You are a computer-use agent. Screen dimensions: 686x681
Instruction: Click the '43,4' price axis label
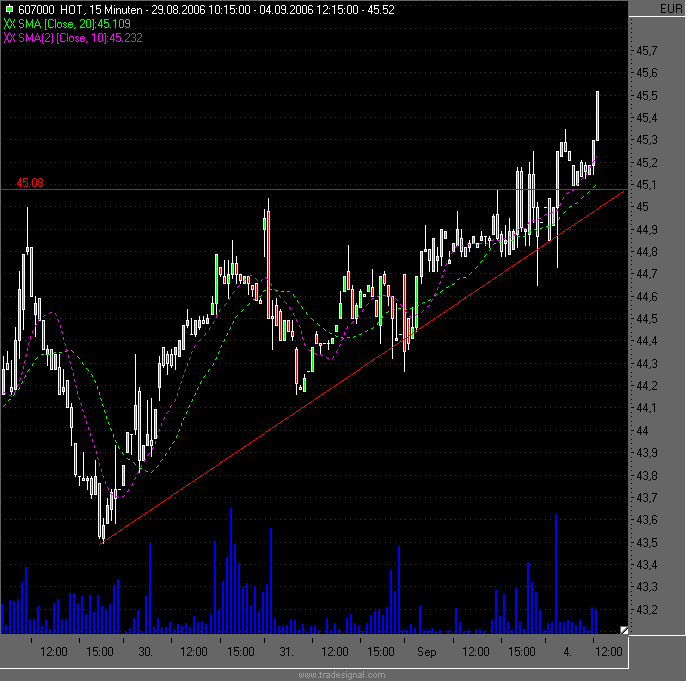[x=647, y=565]
